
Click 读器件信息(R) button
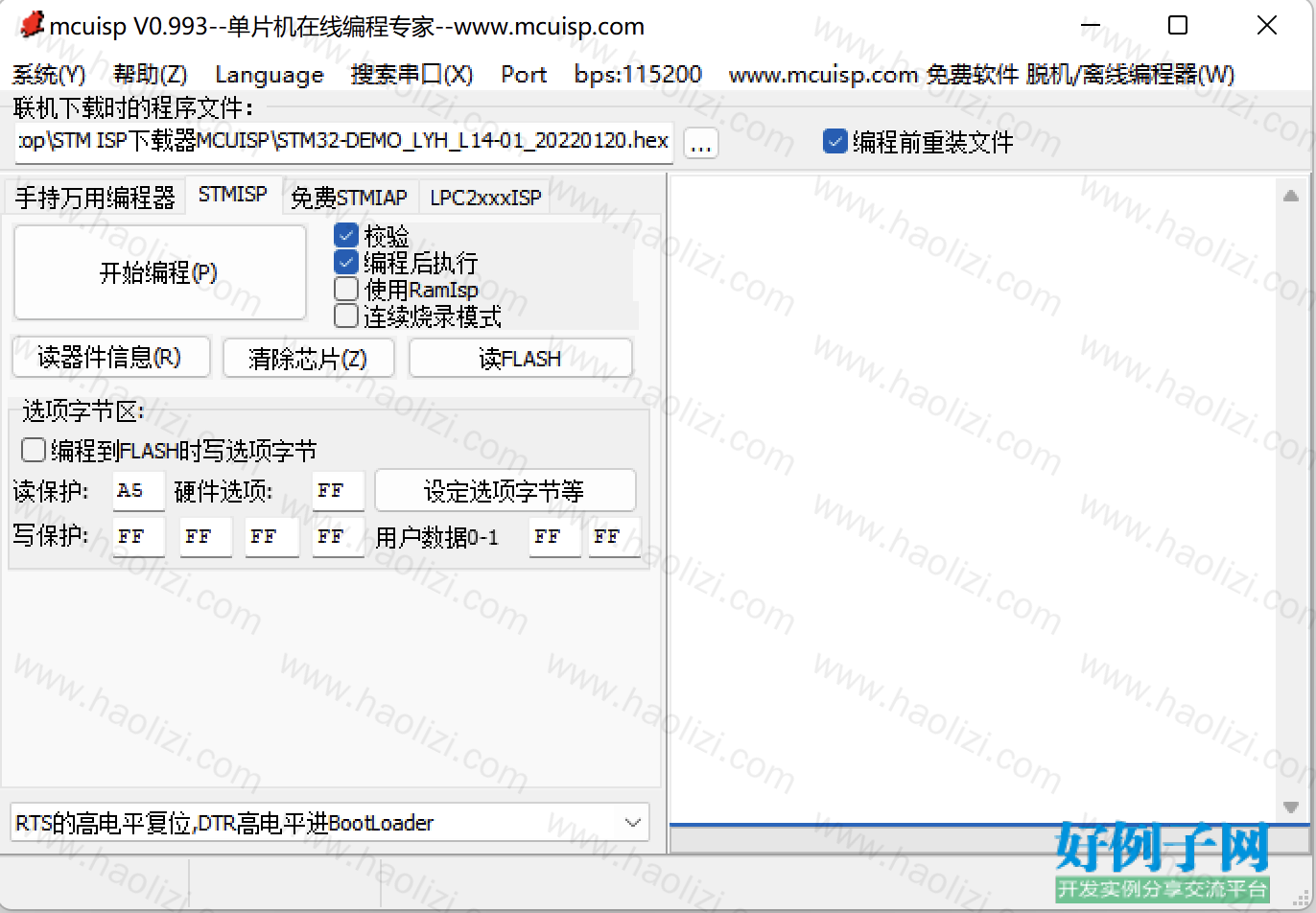click(109, 358)
